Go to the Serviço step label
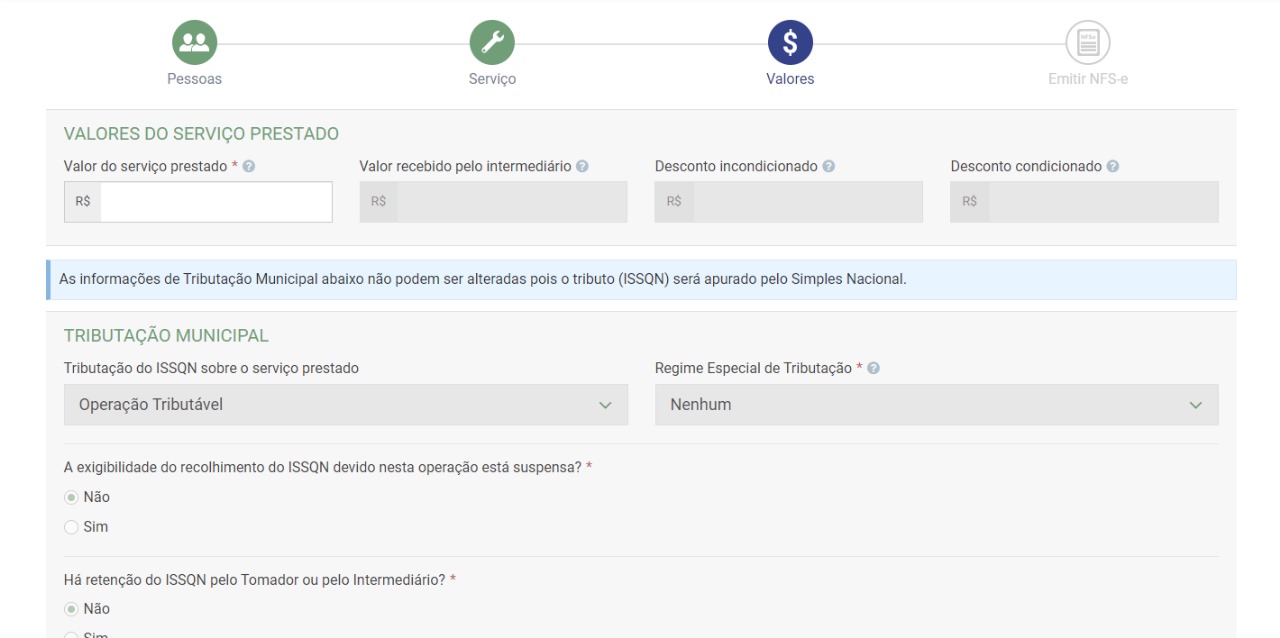1280x638 pixels. [492, 80]
